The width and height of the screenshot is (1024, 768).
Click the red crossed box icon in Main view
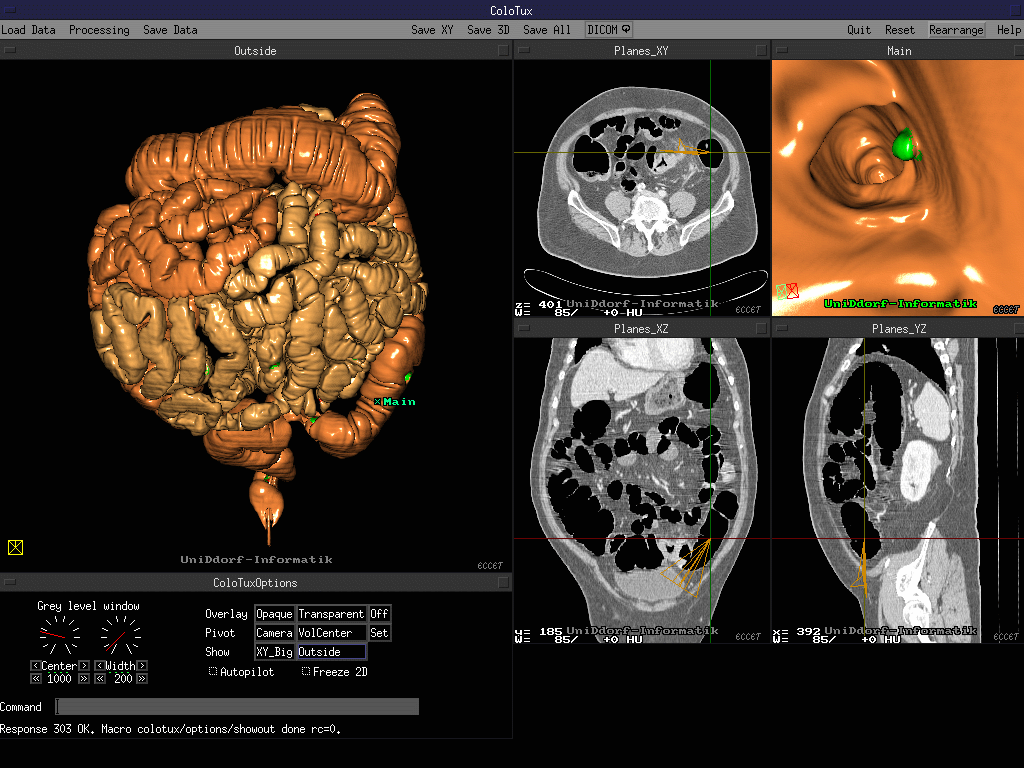(x=793, y=291)
